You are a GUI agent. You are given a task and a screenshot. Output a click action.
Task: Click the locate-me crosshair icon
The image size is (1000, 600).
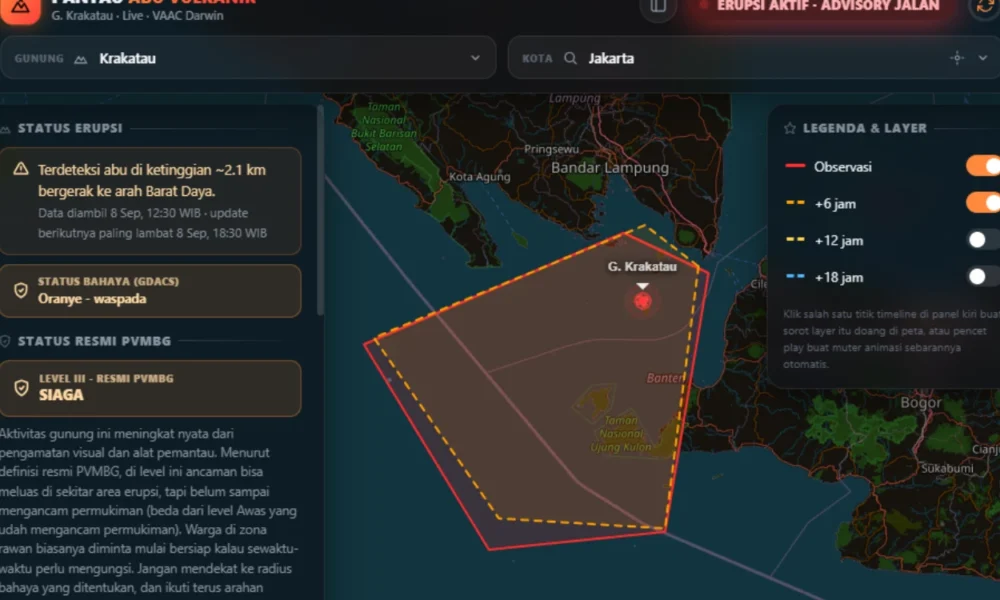[957, 58]
